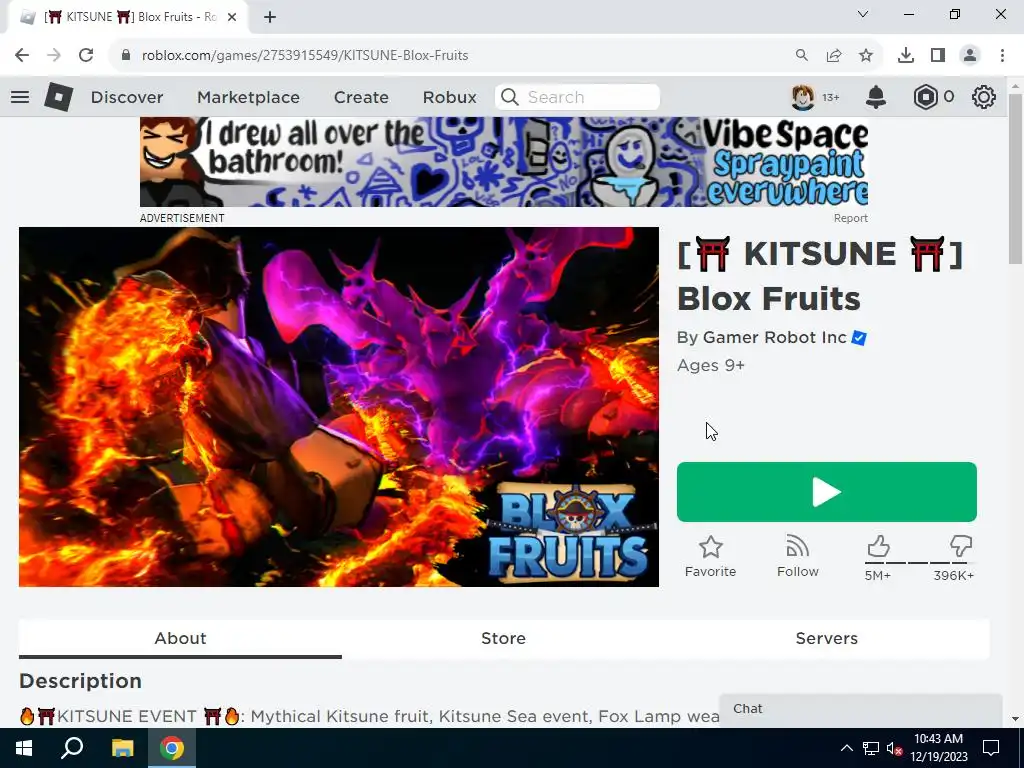
Task: Select the KITSUNE Blox Fruits browser tab
Action: 127,17
